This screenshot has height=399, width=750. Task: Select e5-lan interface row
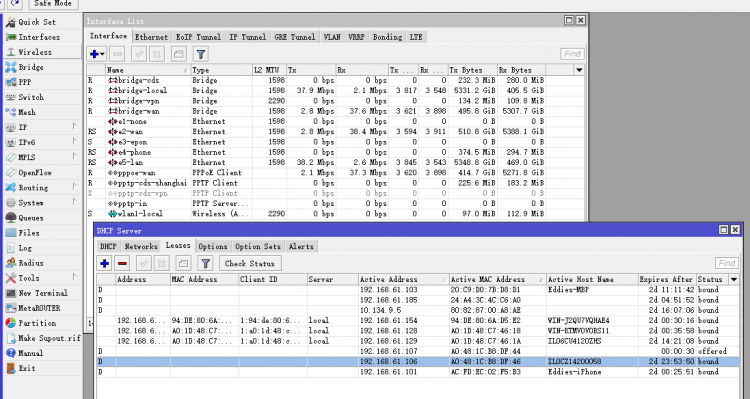[x=335, y=162]
